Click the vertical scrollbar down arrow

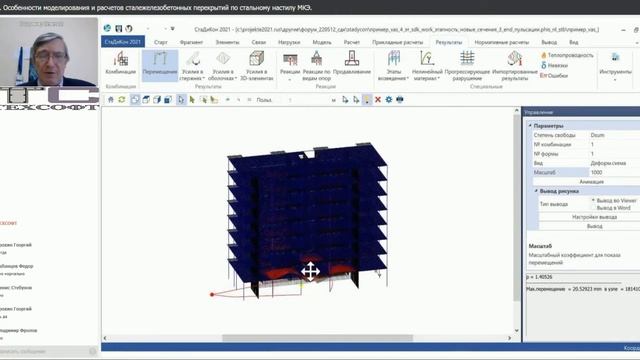(516, 331)
